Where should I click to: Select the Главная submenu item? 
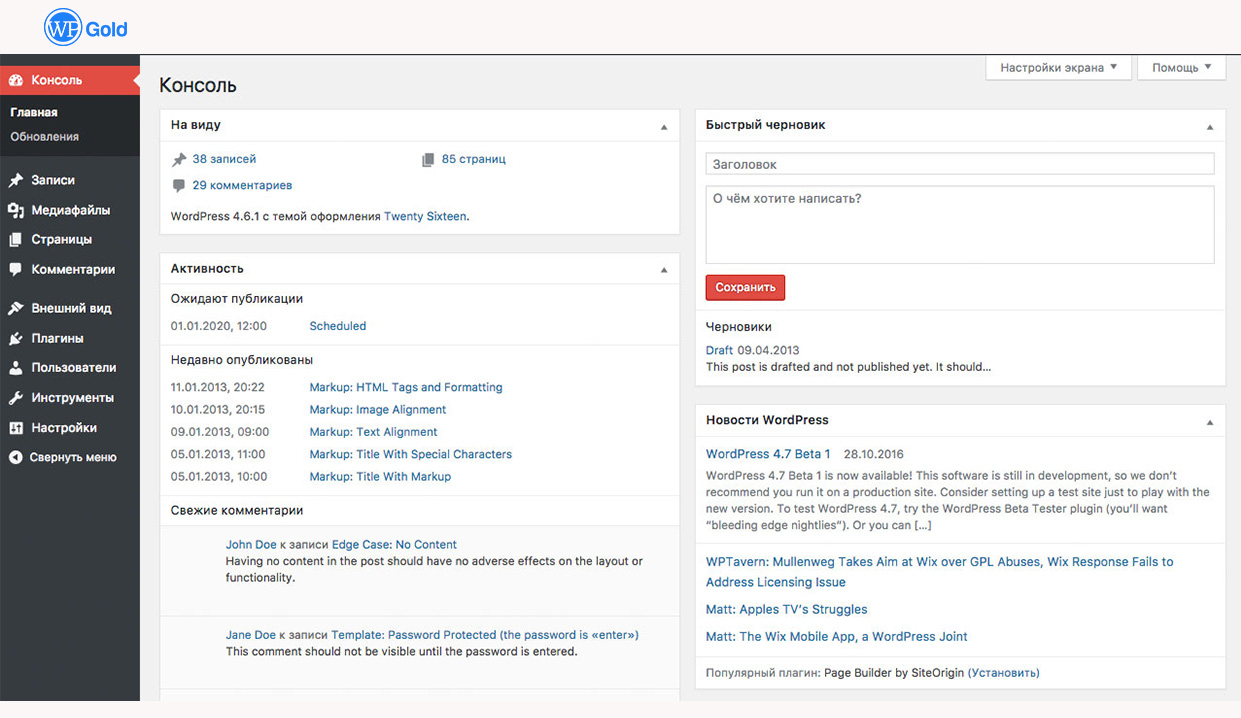tap(34, 113)
